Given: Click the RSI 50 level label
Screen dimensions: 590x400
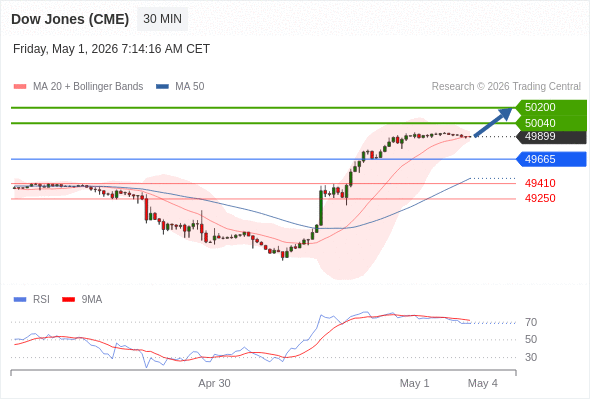Looking at the screenshot, I should [531, 339].
